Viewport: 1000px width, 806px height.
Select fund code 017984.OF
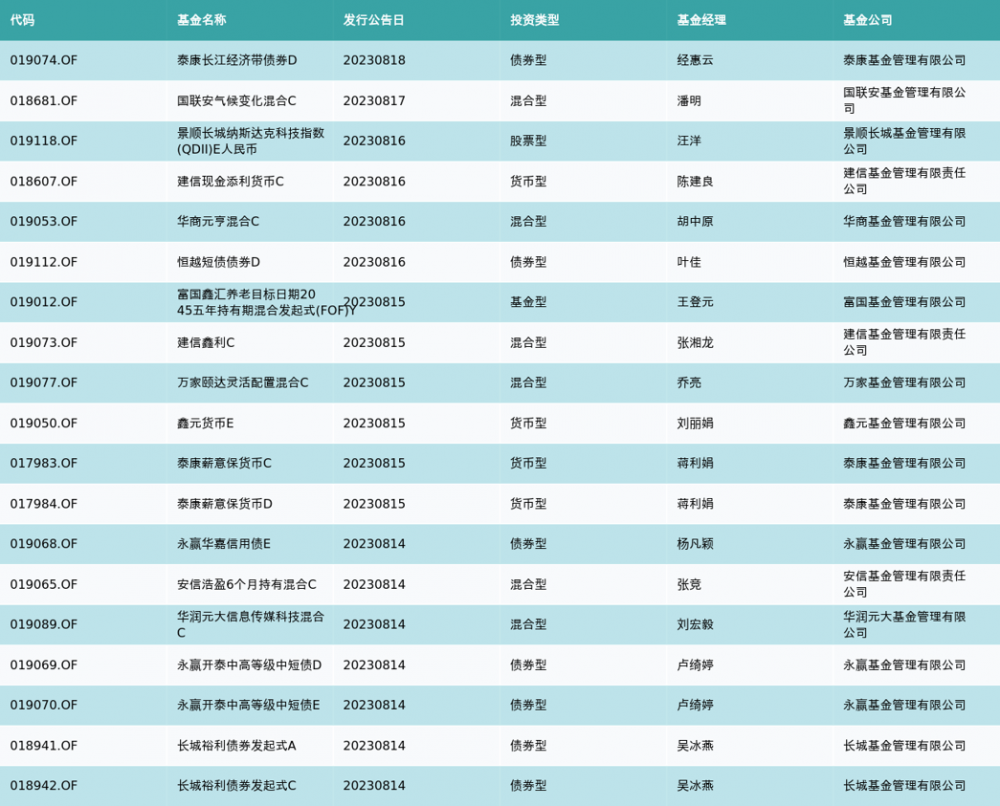[x=43, y=504]
